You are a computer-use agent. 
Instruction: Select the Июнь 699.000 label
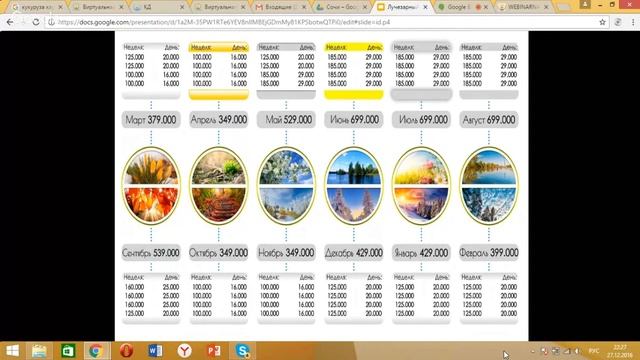354,120
